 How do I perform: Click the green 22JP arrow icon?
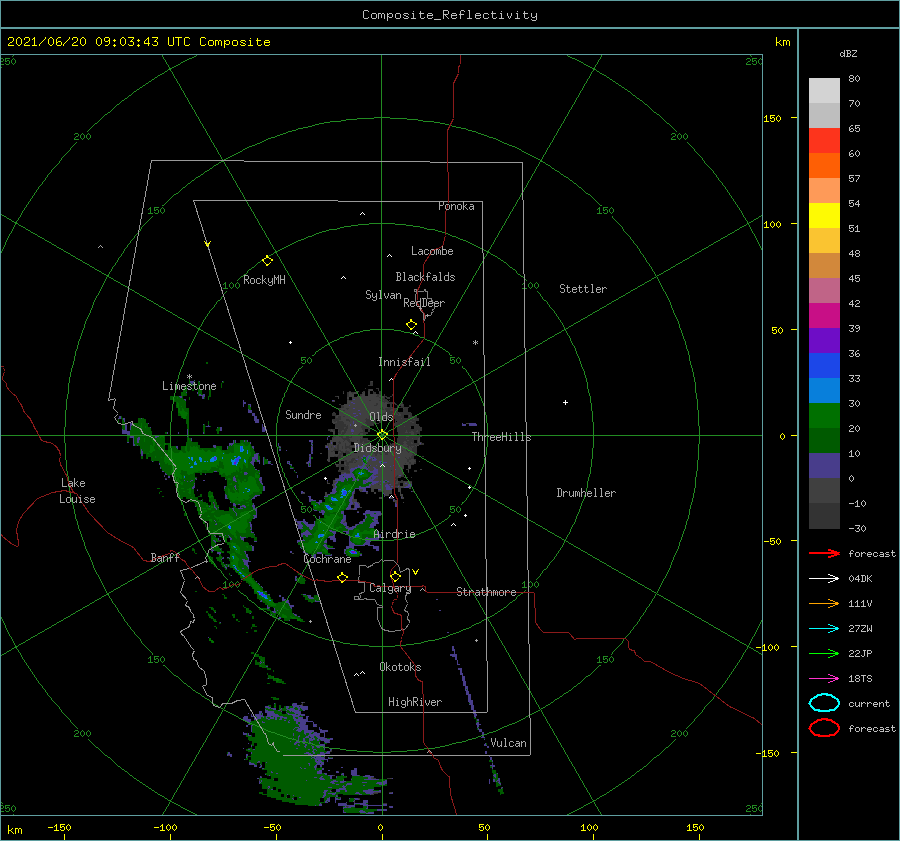(x=824, y=653)
